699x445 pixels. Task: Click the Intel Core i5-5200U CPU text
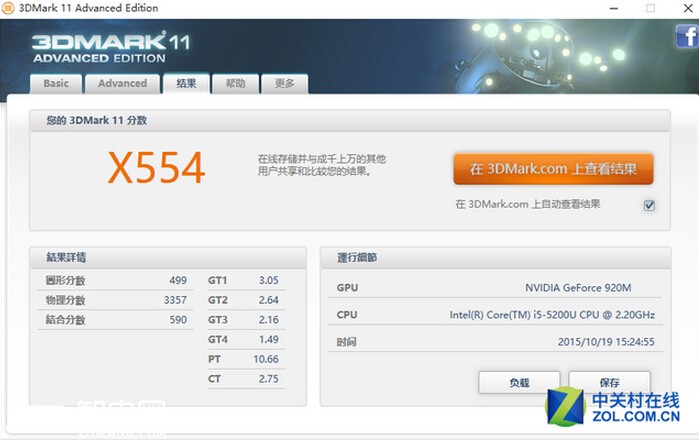[552, 315]
